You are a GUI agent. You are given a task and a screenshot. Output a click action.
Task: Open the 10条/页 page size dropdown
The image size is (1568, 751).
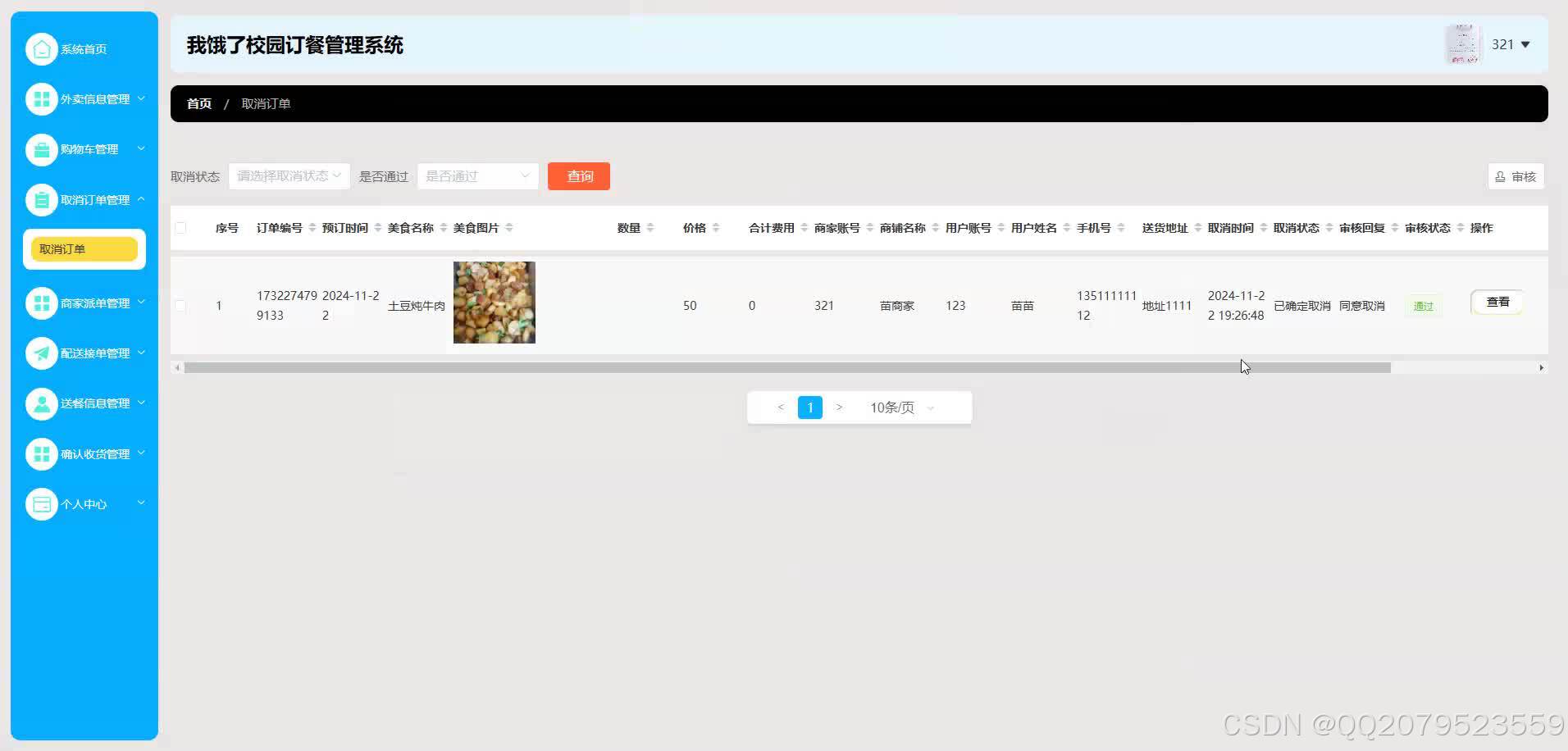[899, 407]
